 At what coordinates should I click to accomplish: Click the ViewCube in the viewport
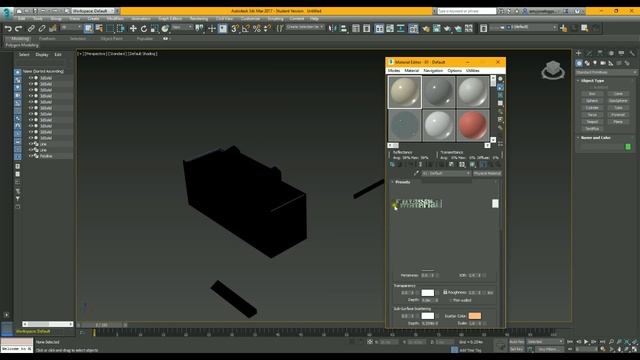point(553,70)
